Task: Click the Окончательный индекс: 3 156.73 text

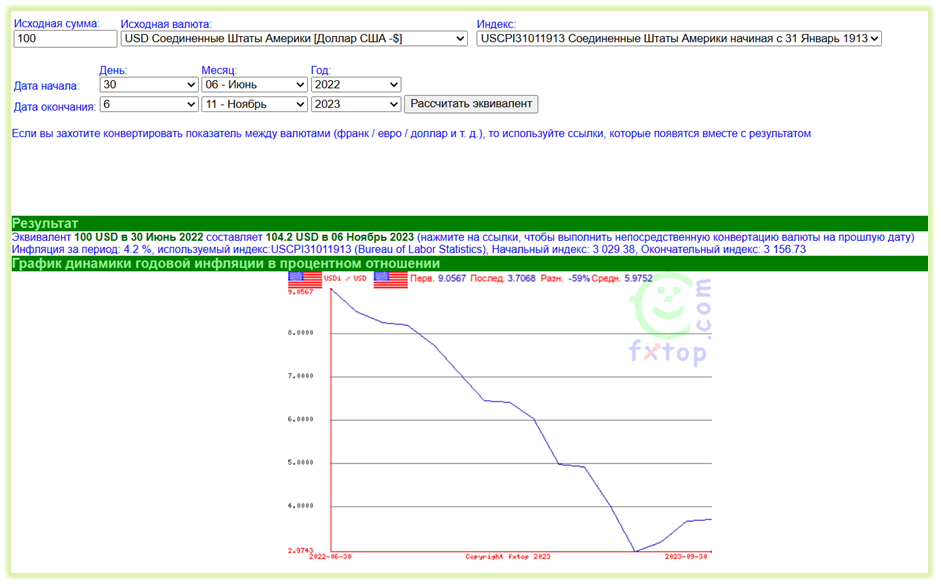Action: (x=723, y=249)
